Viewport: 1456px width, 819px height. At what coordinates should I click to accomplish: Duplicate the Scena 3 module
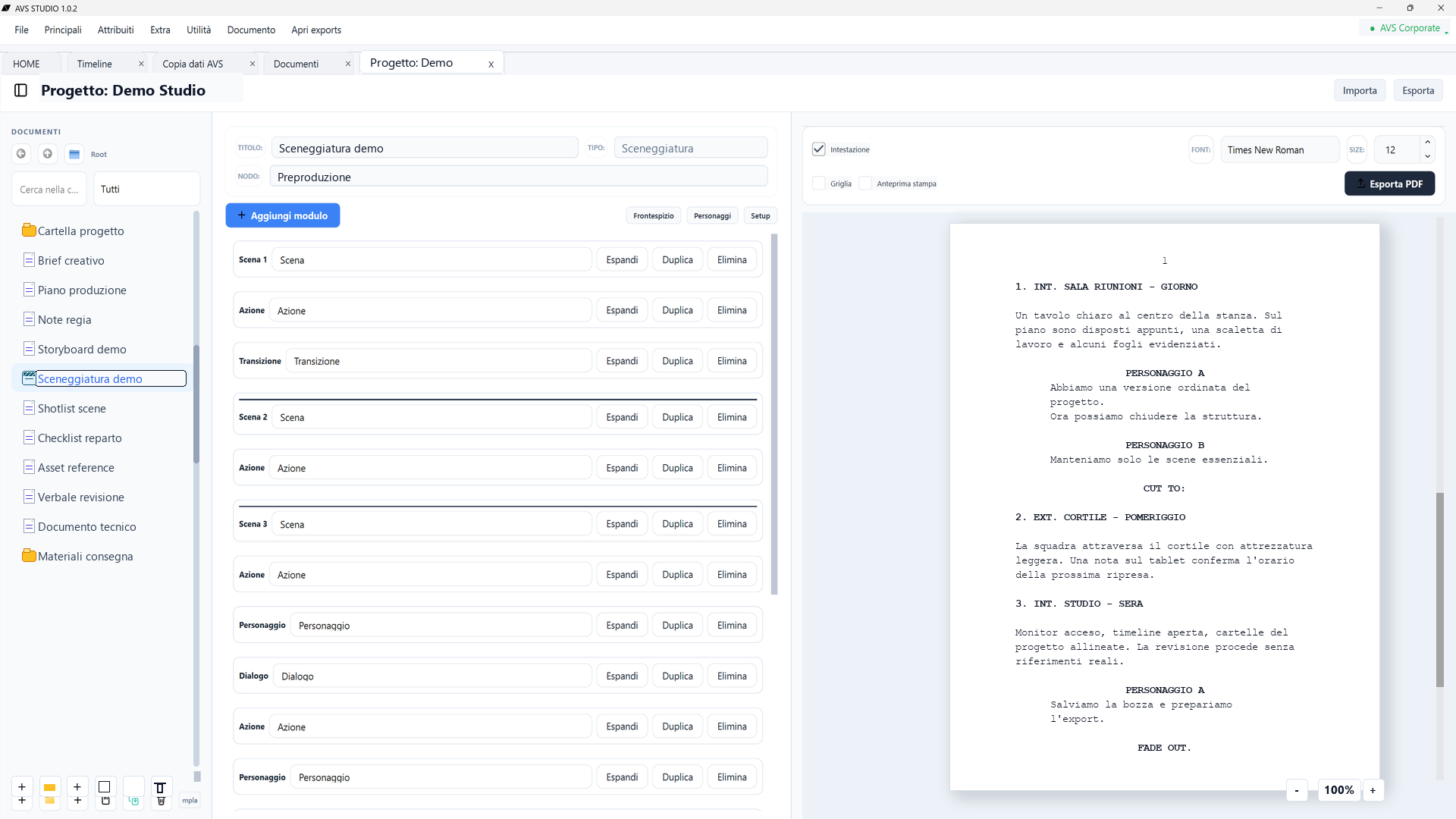677,524
